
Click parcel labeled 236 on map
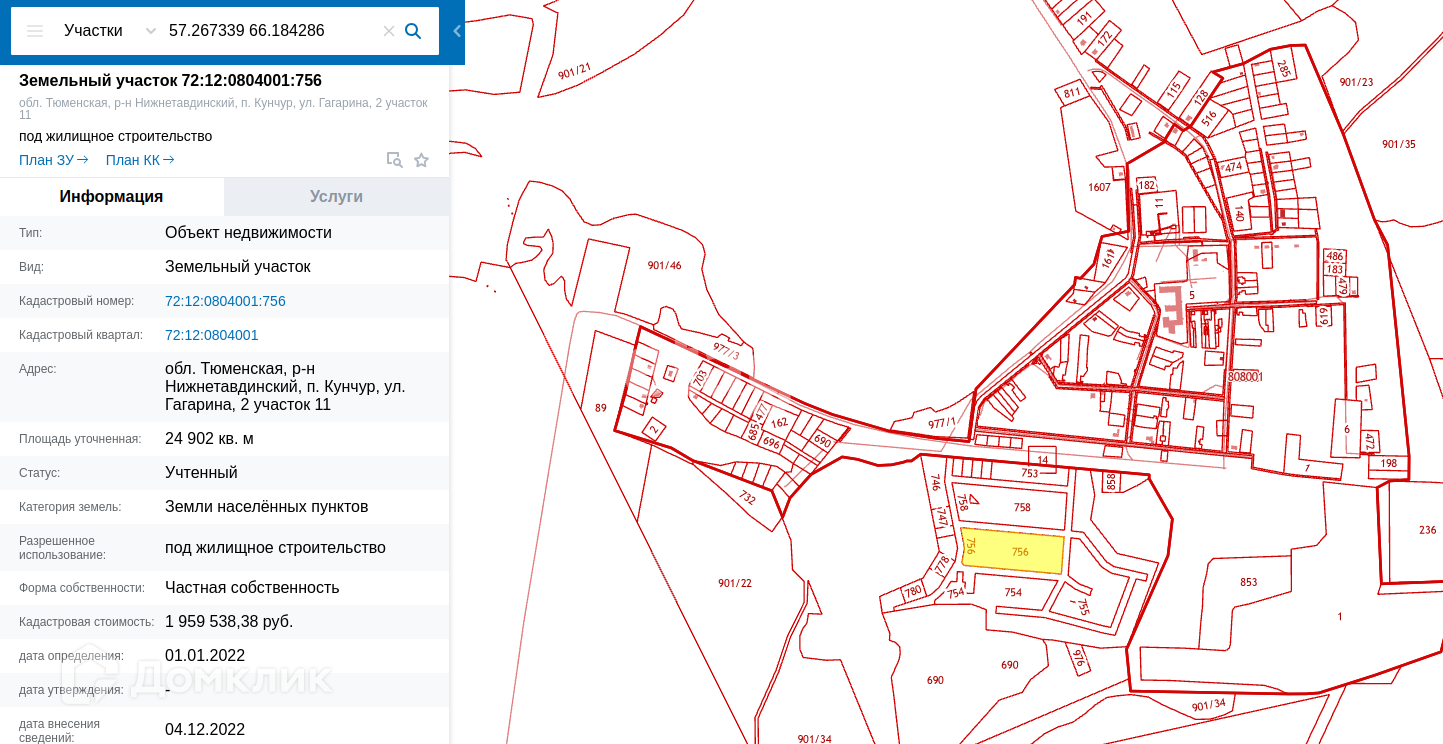(1427, 530)
